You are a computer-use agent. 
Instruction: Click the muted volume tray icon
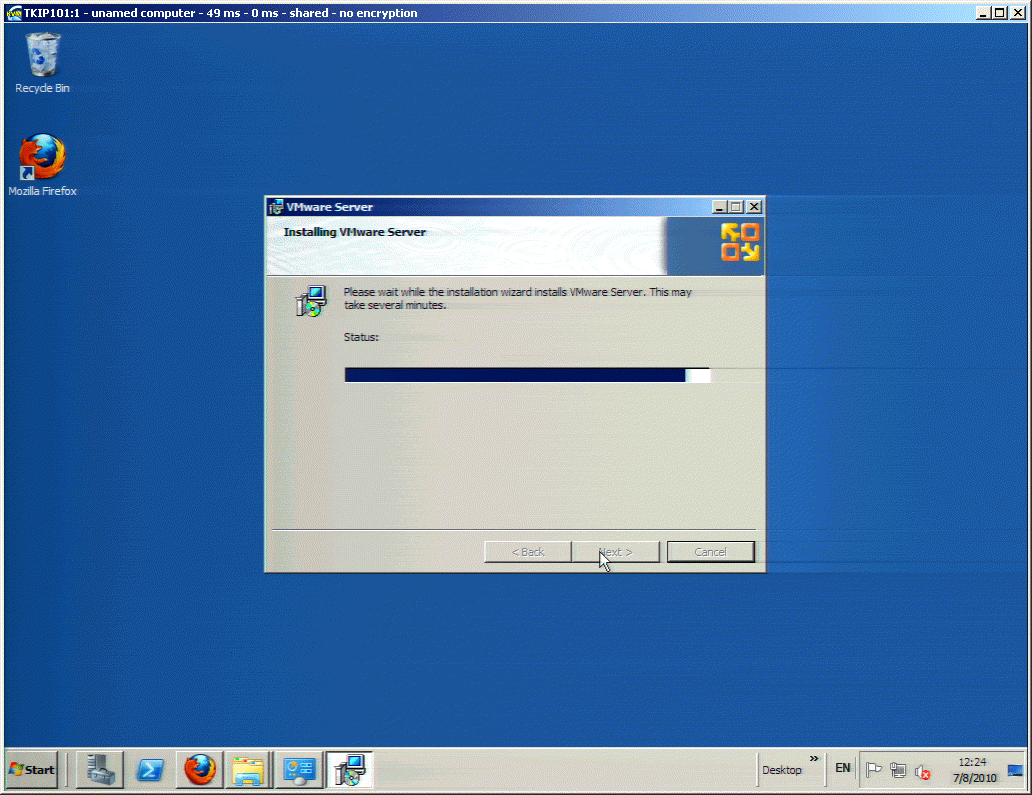click(x=923, y=771)
